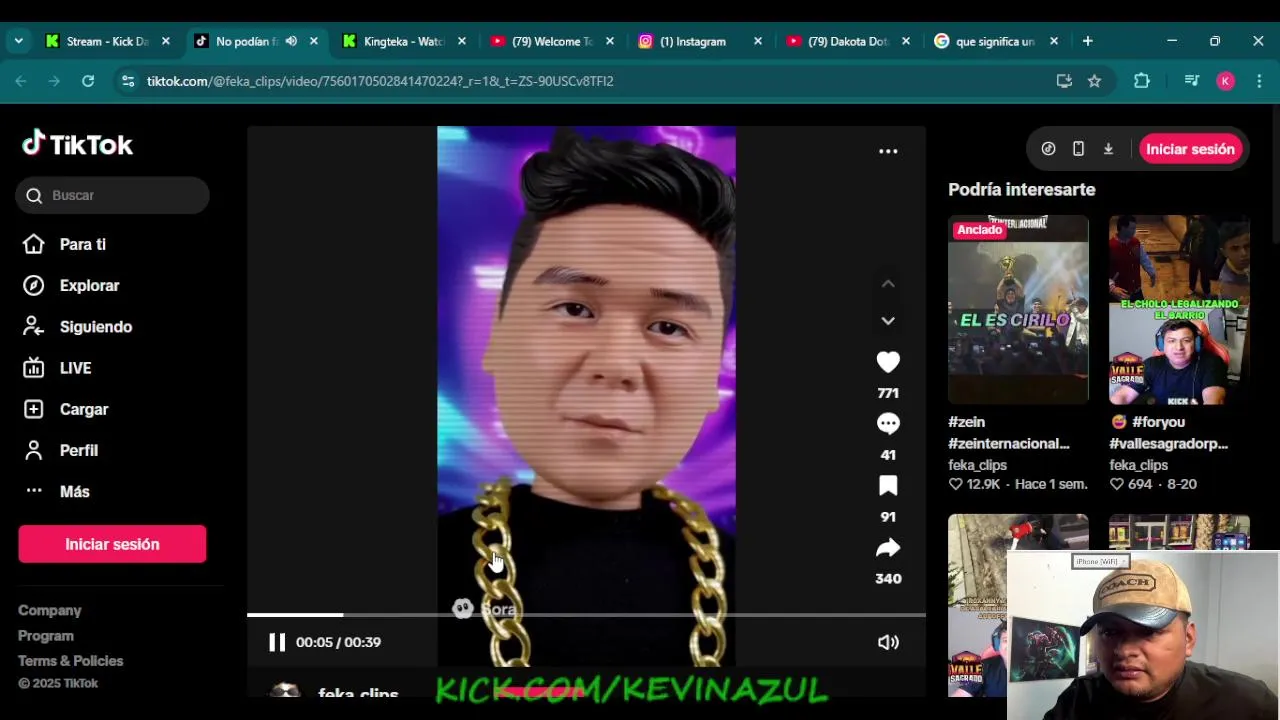The height and width of the screenshot is (720, 1280).
Task: Open tab search dropdown arrow
Action: coord(18,41)
